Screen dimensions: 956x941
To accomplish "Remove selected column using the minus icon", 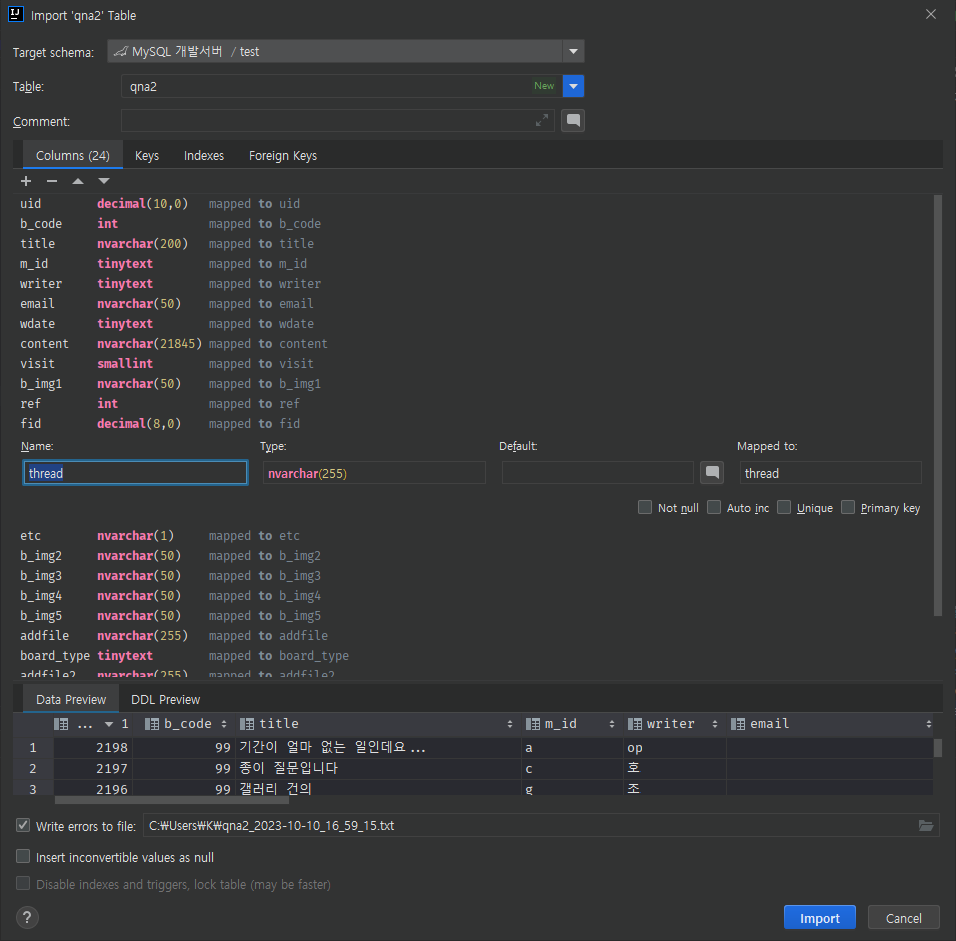I will coord(53,181).
